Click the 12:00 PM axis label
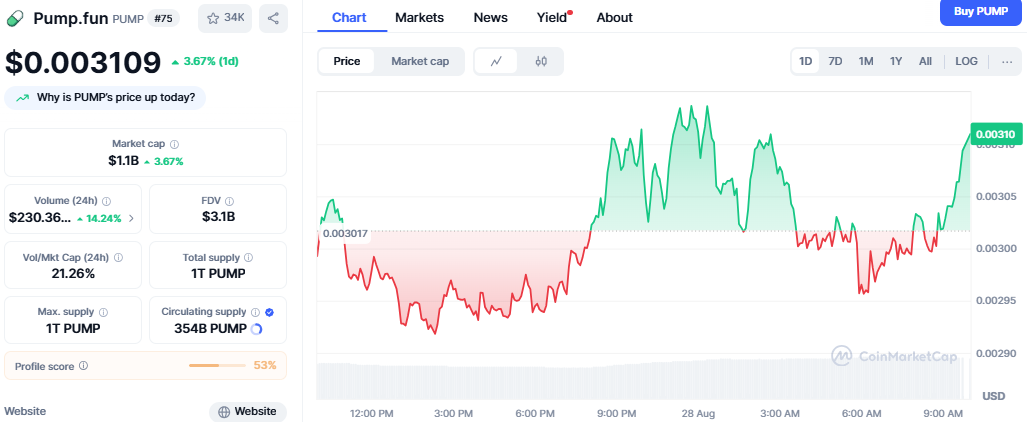The height and width of the screenshot is (422, 1027). pyautogui.click(x=371, y=413)
